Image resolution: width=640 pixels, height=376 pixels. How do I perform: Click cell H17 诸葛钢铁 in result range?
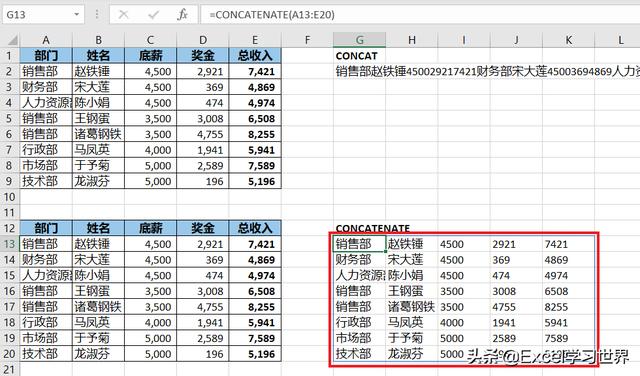(x=412, y=307)
